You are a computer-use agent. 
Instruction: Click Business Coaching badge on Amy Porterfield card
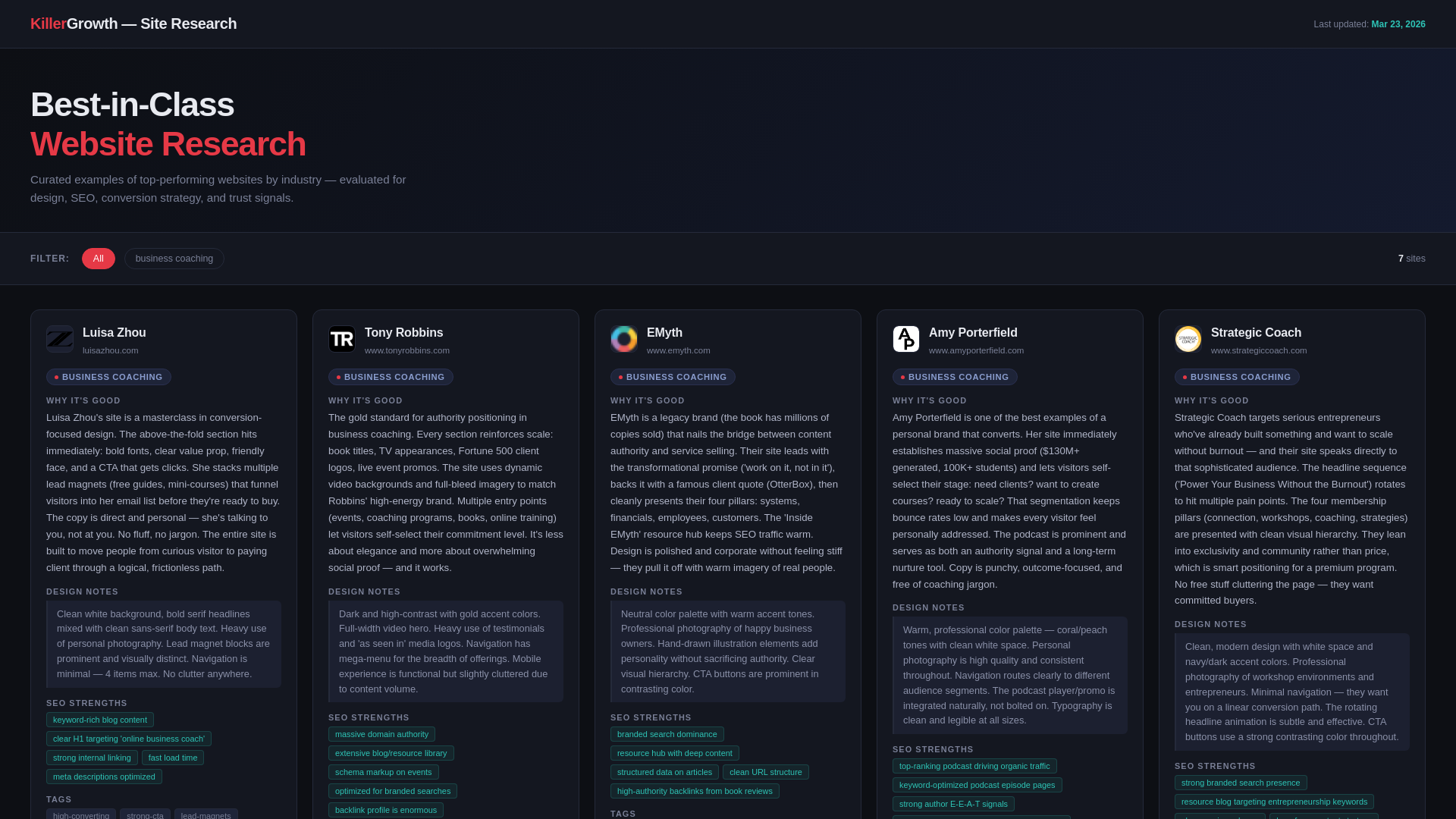pyautogui.click(x=955, y=377)
